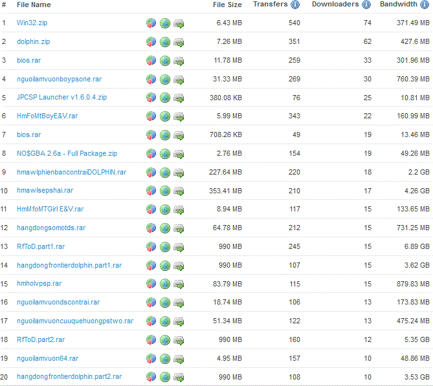
Task: Click the green globe icon for dolphin.zip
Action: click(165, 42)
